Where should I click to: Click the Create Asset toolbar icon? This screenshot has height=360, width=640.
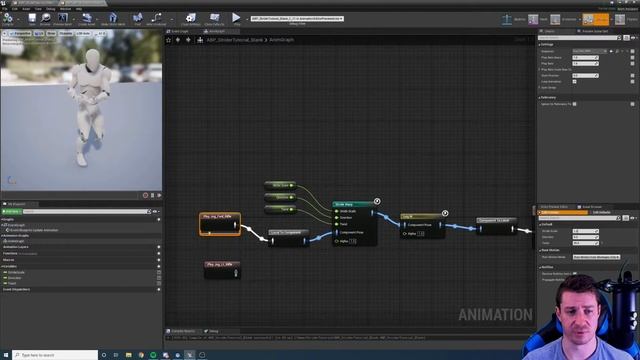click(x=87, y=18)
